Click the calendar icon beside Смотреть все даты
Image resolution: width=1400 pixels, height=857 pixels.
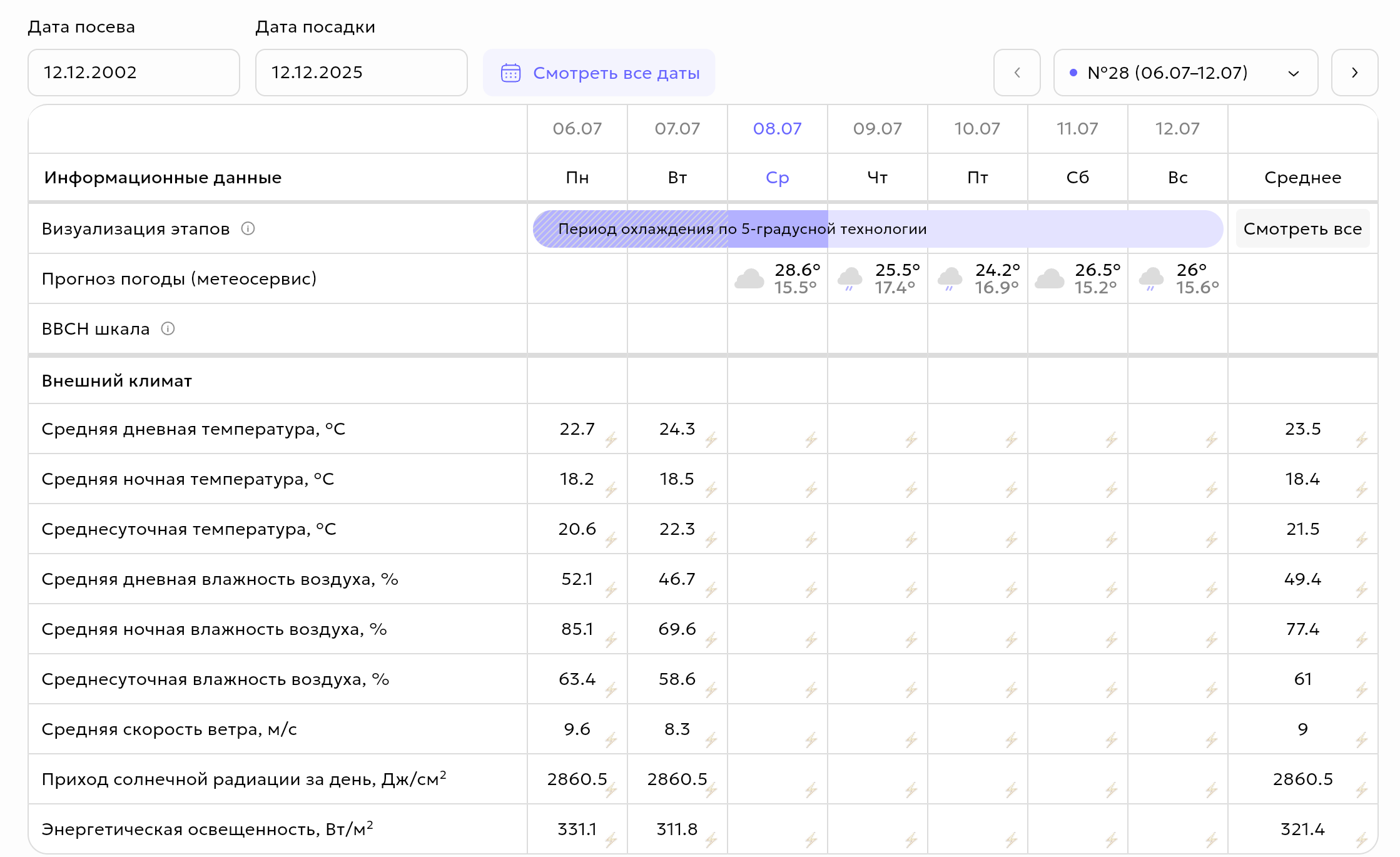(510, 73)
